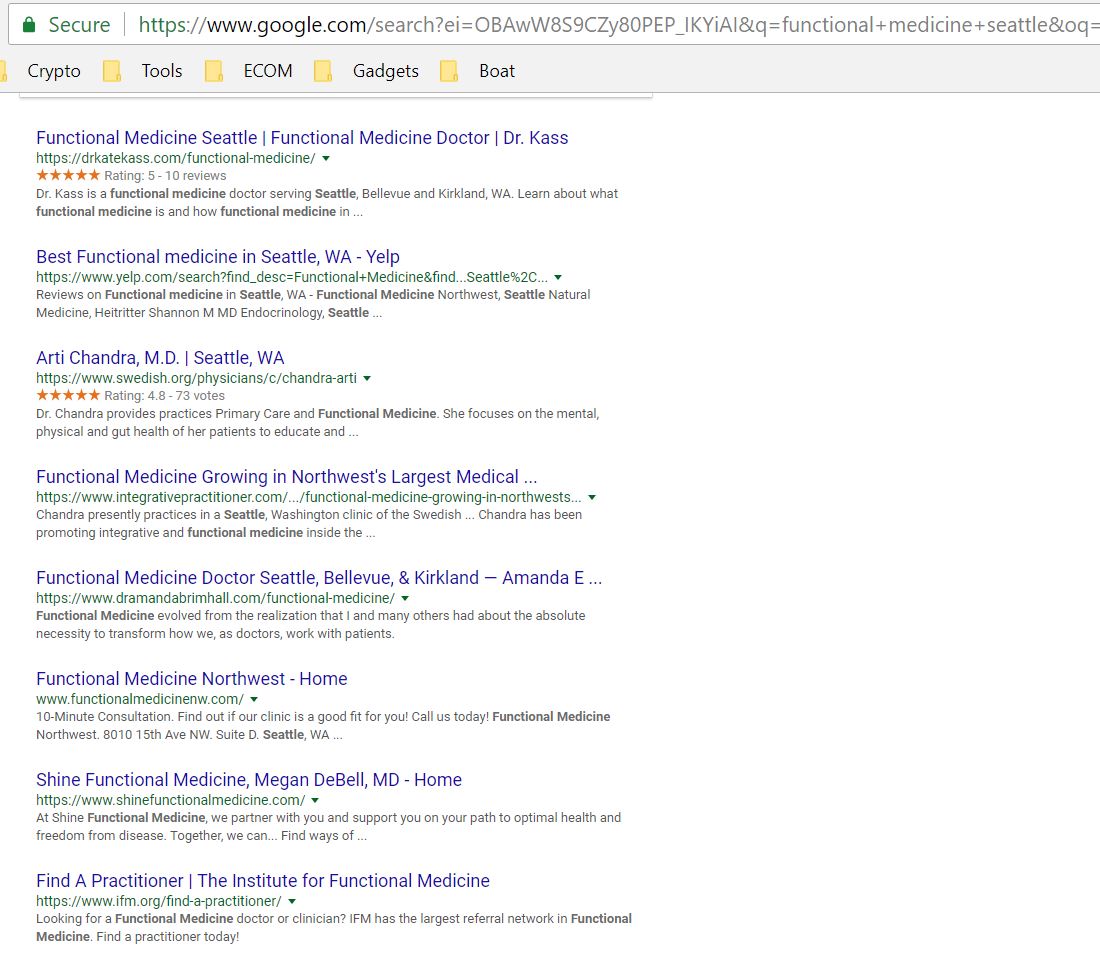Click the folder icon beside Tools bookmark

click(x=112, y=71)
